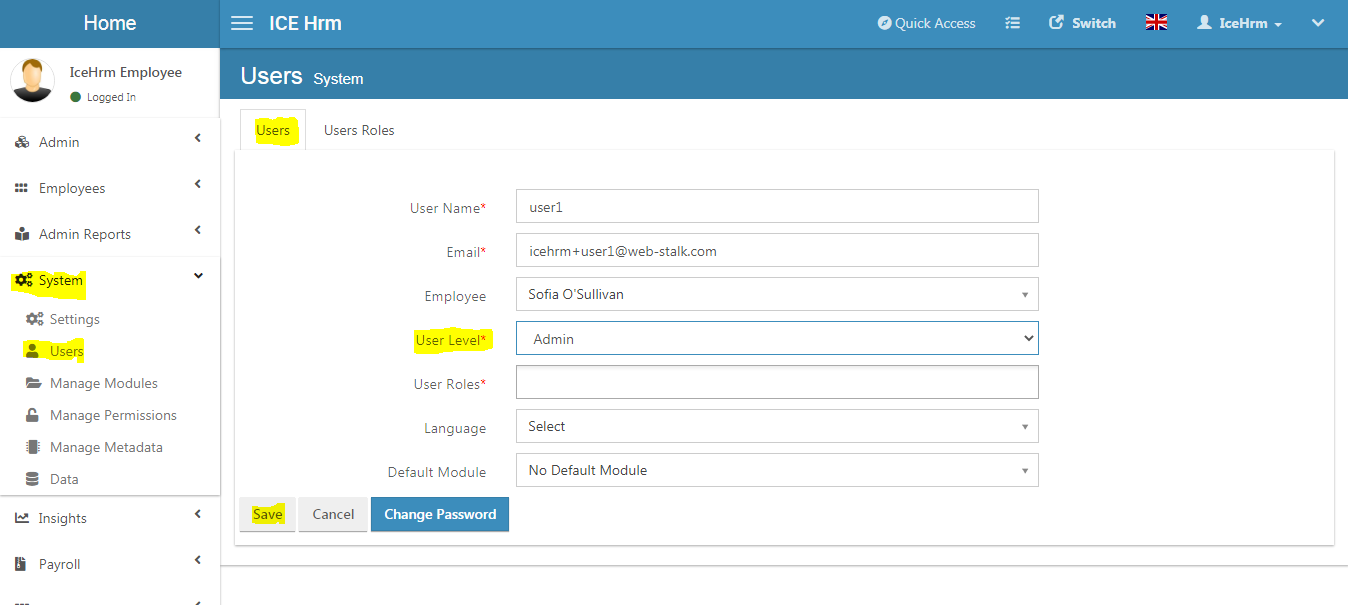The image size is (1348, 605).
Task: Open Users under System menu
Action: [x=67, y=351]
